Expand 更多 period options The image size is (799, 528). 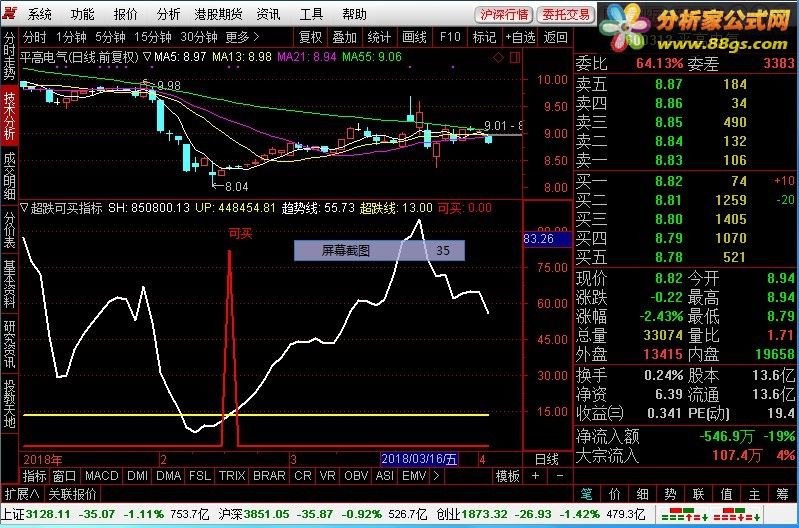pos(242,37)
